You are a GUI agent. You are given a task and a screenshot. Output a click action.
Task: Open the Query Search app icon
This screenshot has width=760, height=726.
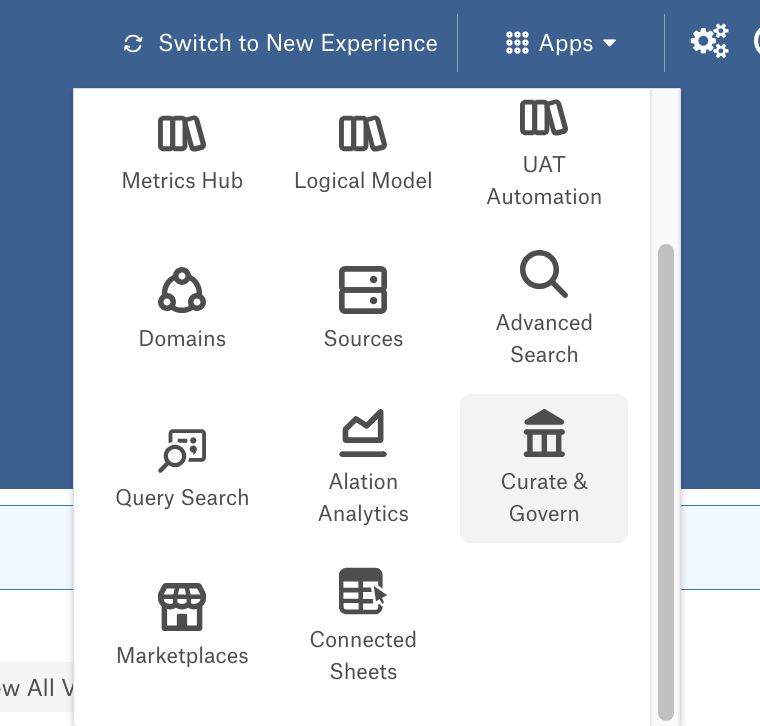(x=182, y=450)
